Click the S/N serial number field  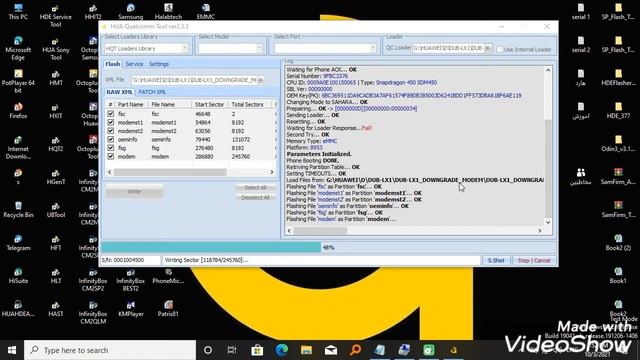click(131, 260)
